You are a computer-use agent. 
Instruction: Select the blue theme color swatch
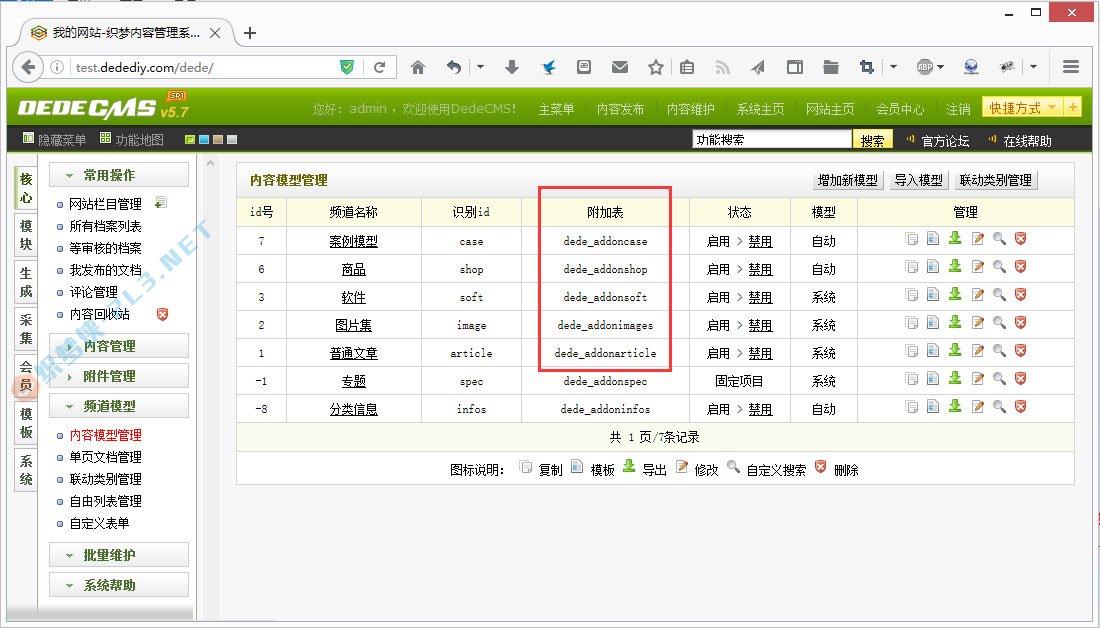coord(204,140)
